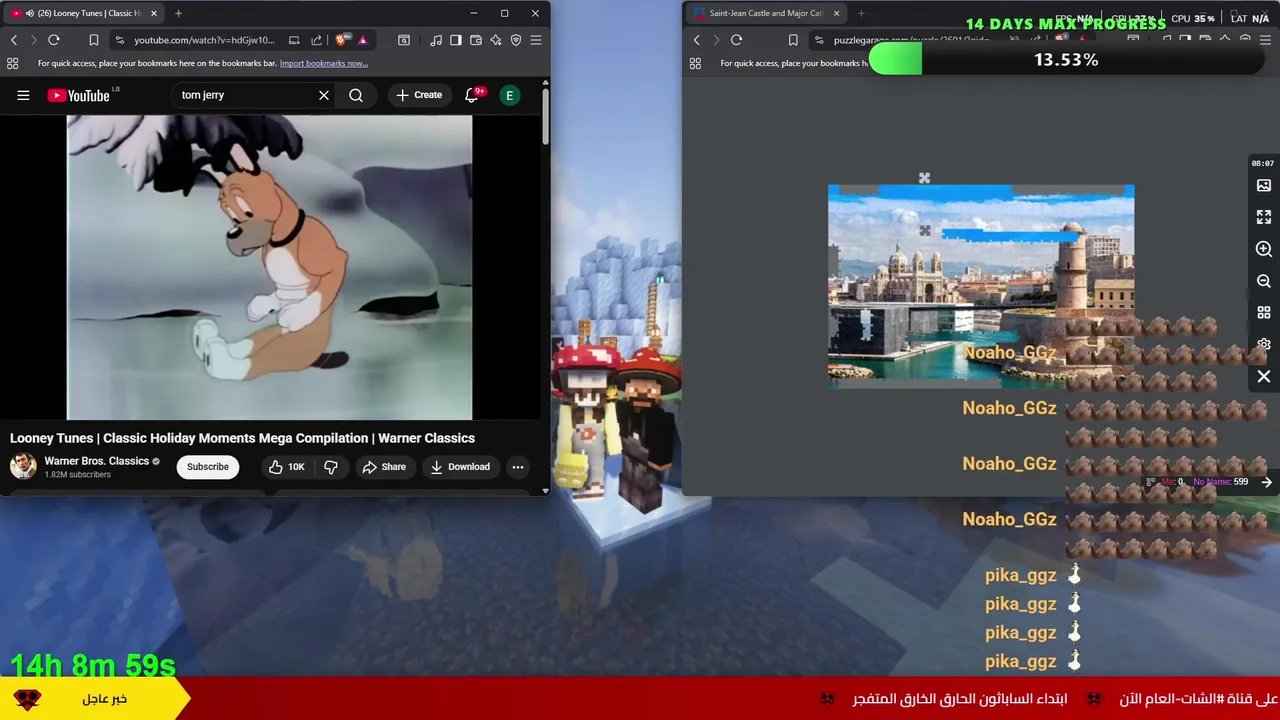Zoom in on the puzzle

tap(1264, 249)
